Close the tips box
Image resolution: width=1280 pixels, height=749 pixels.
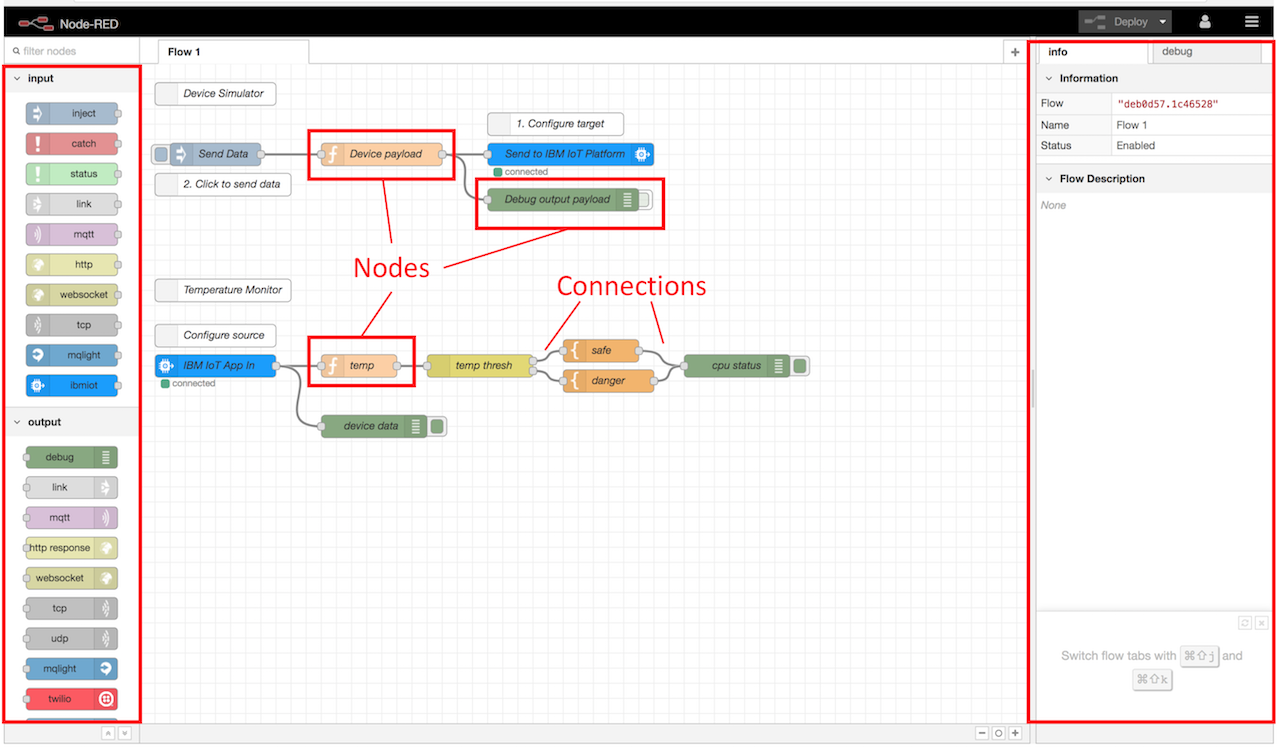pos(1261,622)
